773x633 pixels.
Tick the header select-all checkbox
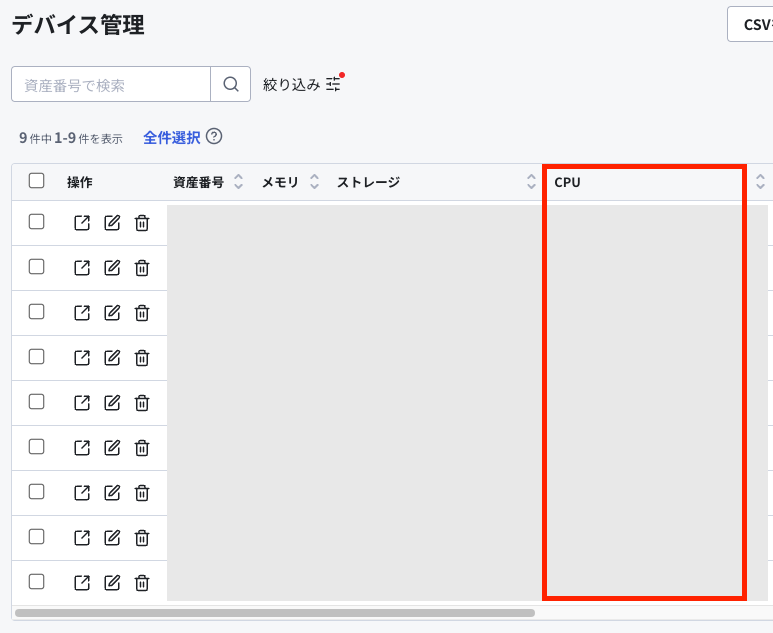pos(36,180)
